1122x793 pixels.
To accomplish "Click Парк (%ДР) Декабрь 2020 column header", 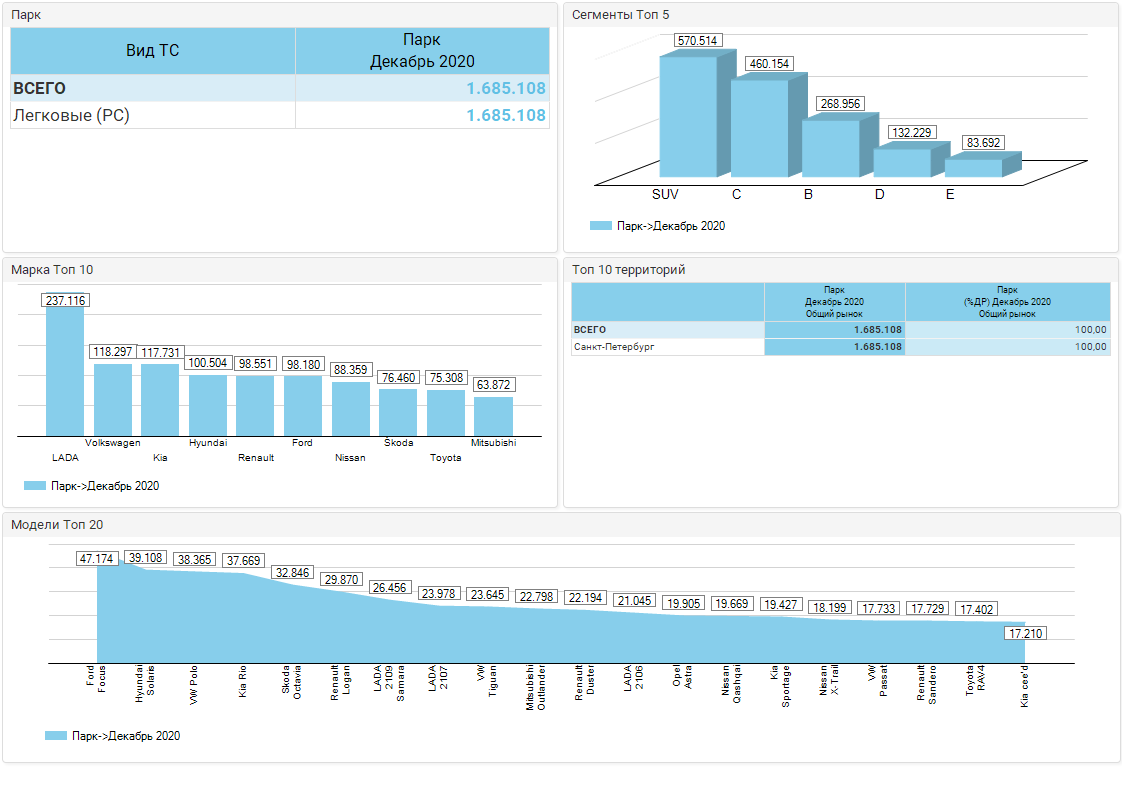I will pos(1007,301).
